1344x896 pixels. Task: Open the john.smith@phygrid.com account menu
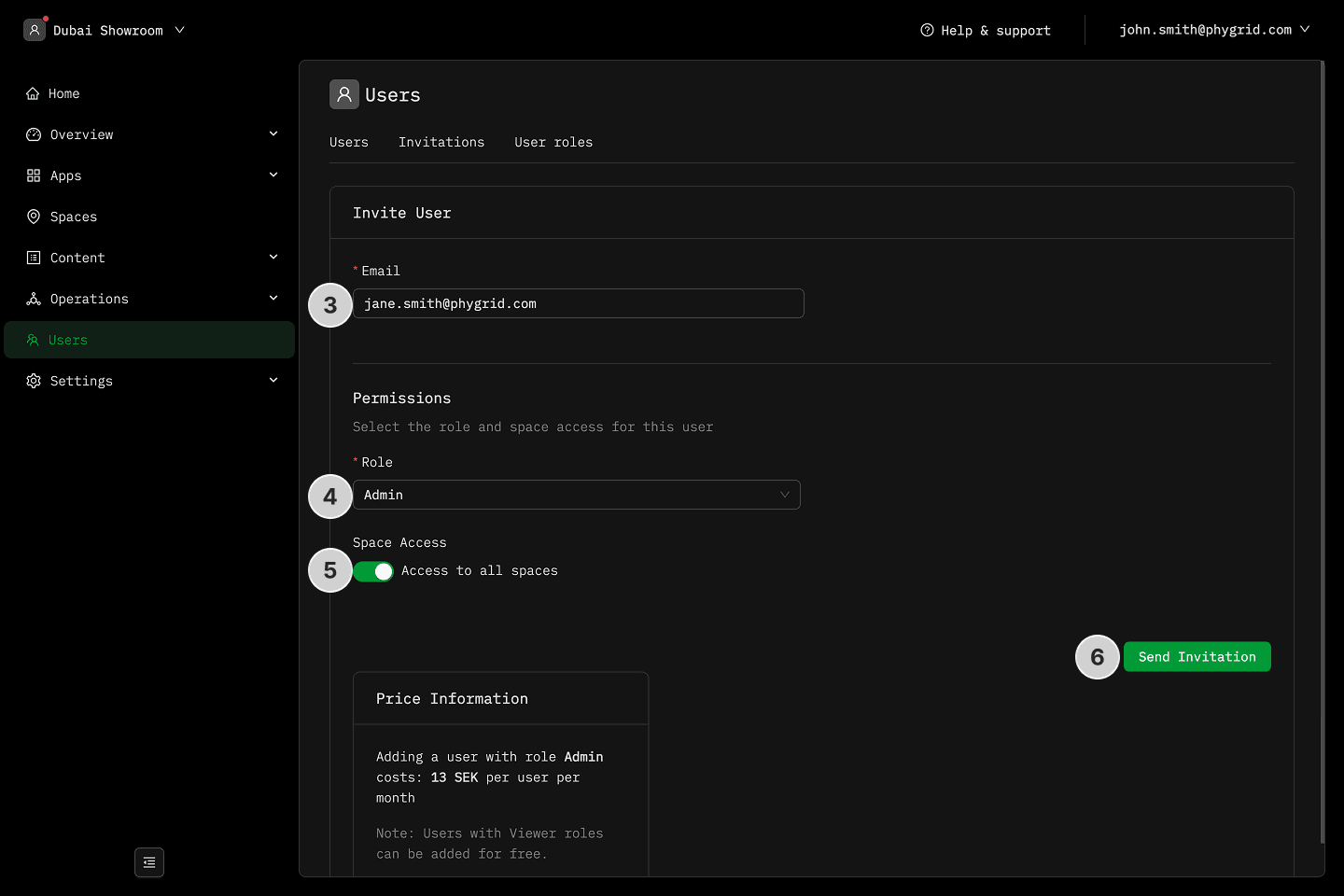pos(1213,30)
